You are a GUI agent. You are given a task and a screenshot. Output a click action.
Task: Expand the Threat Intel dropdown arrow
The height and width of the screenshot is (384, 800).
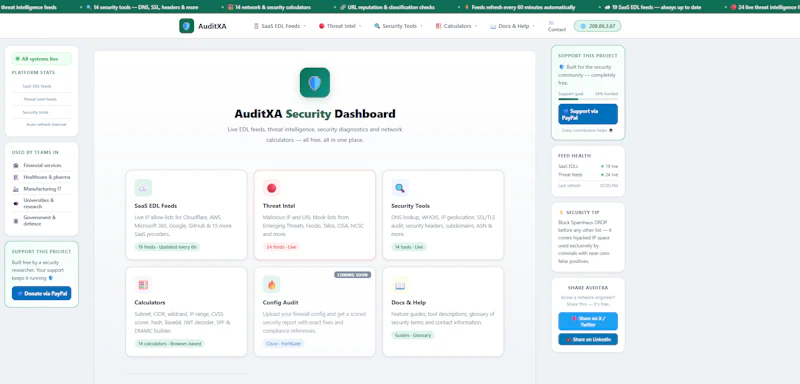click(360, 26)
